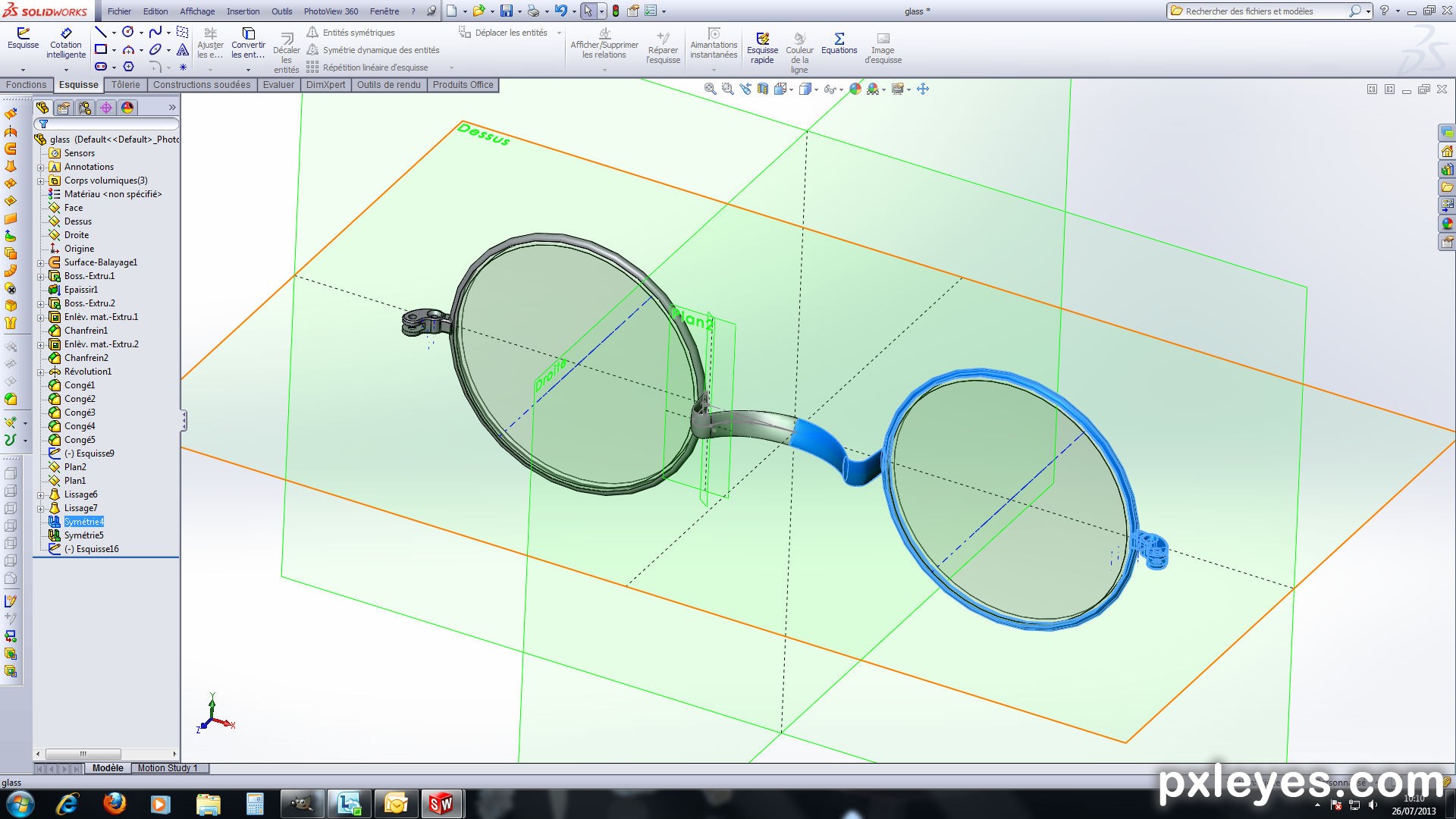This screenshot has height=819, width=1456.
Task: Open Design Library in right task pane
Action: coord(1447,169)
